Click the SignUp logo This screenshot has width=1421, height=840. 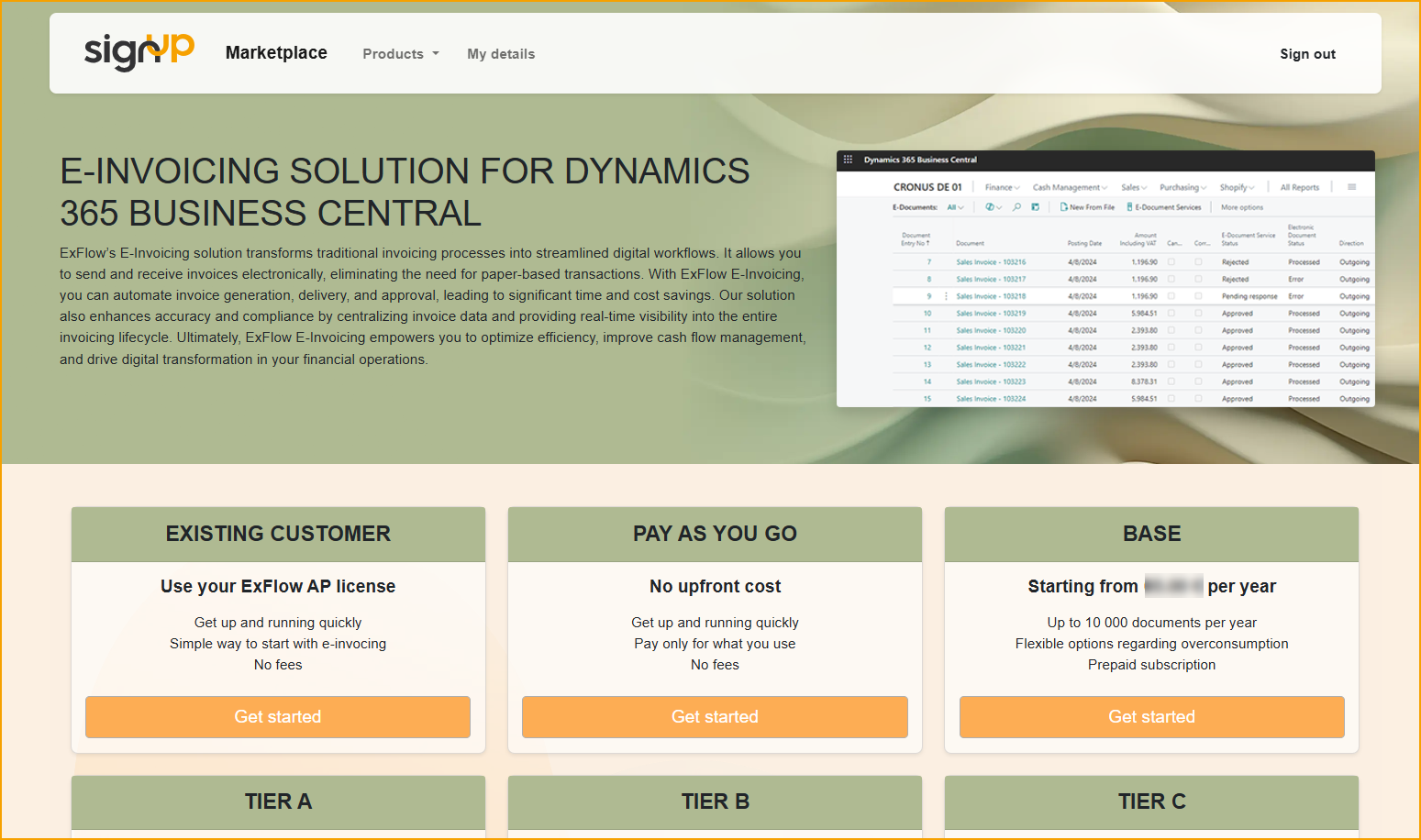[139, 52]
